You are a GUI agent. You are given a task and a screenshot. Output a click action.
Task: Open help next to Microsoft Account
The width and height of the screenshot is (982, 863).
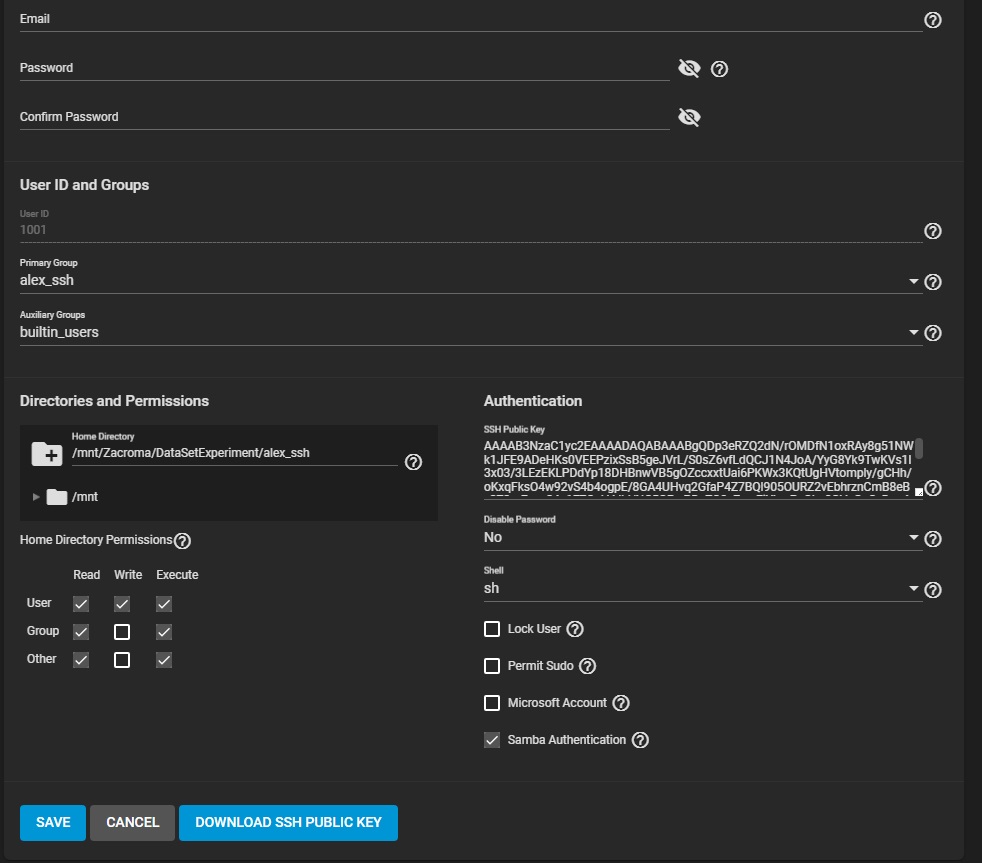tap(621, 703)
